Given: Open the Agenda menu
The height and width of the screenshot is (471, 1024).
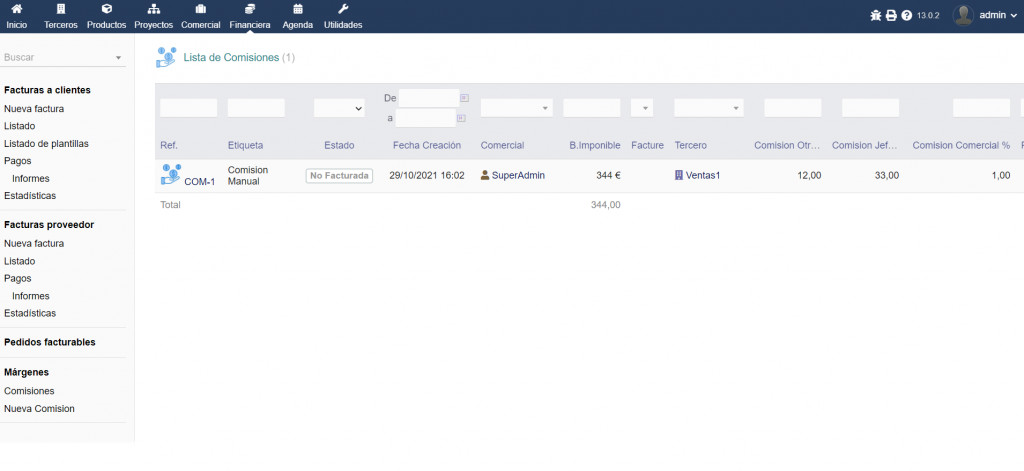Looking at the screenshot, I should pos(298,16).
